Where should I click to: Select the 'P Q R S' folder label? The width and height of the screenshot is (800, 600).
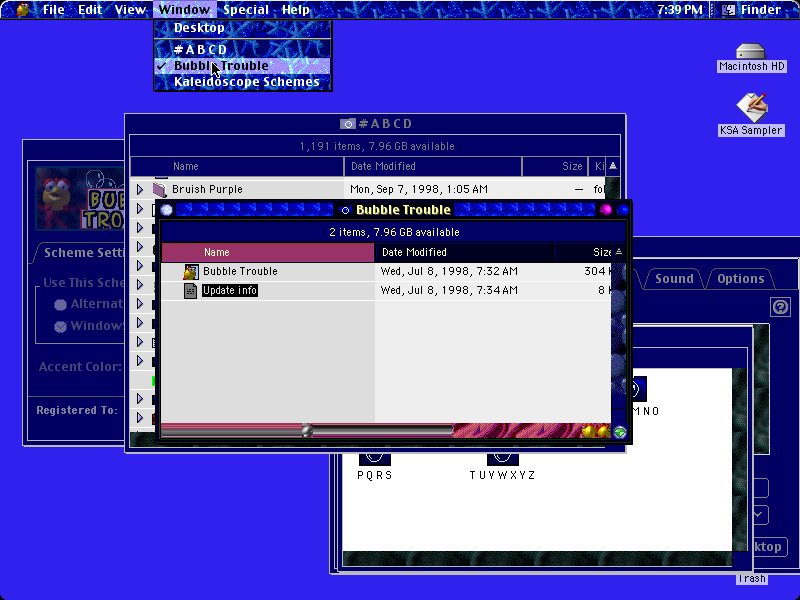pos(374,476)
